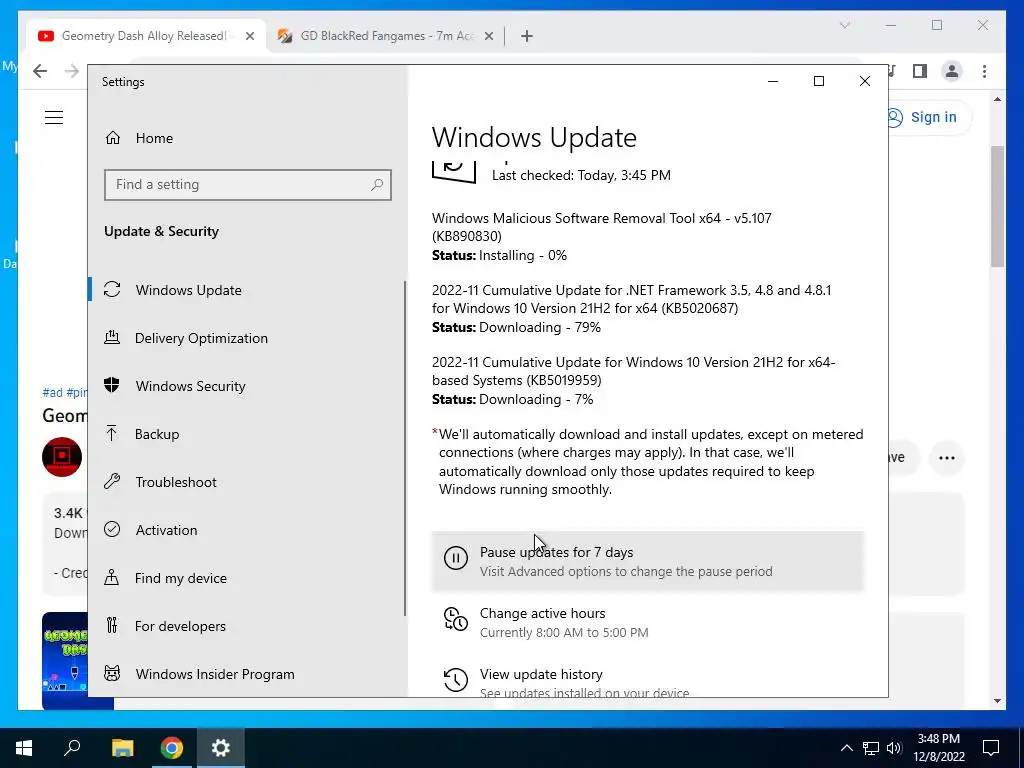Open Chrome hamburger menu on YouTube page

pos(54,118)
